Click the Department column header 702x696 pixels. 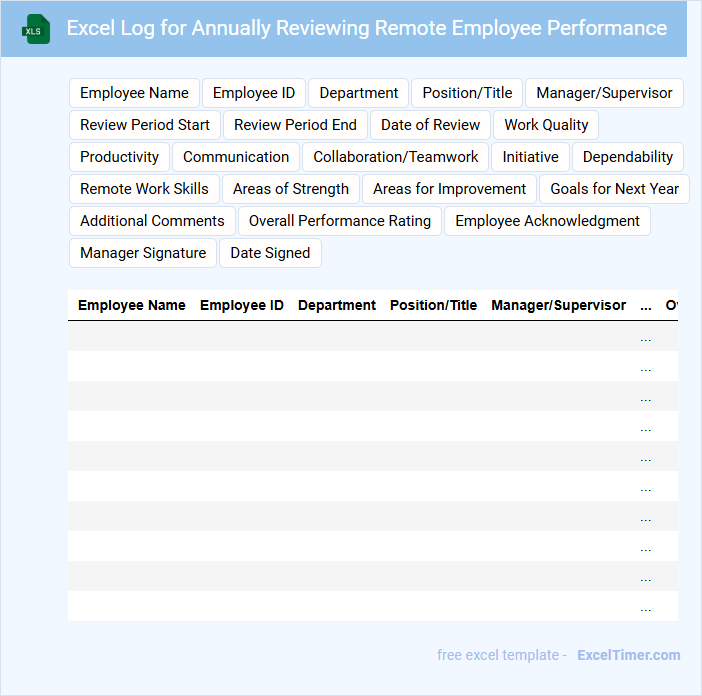click(337, 305)
